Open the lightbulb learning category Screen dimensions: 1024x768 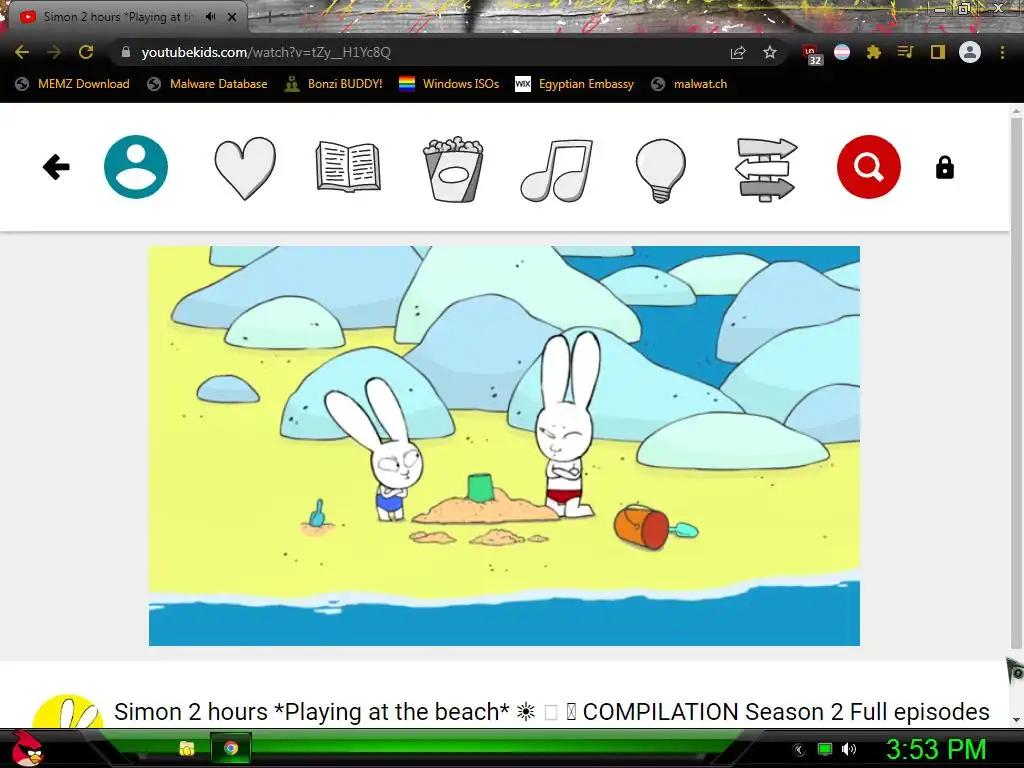pos(661,170)
